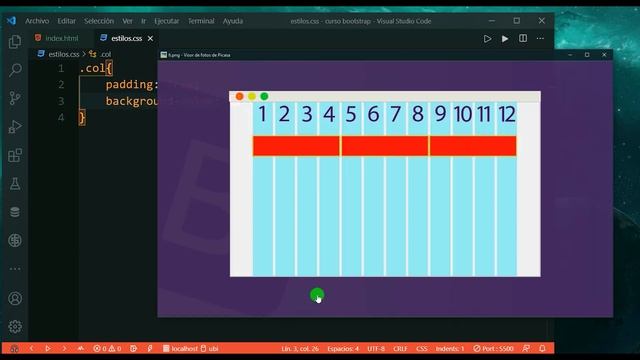Click the feedback icon in status bar

[526, 349]
